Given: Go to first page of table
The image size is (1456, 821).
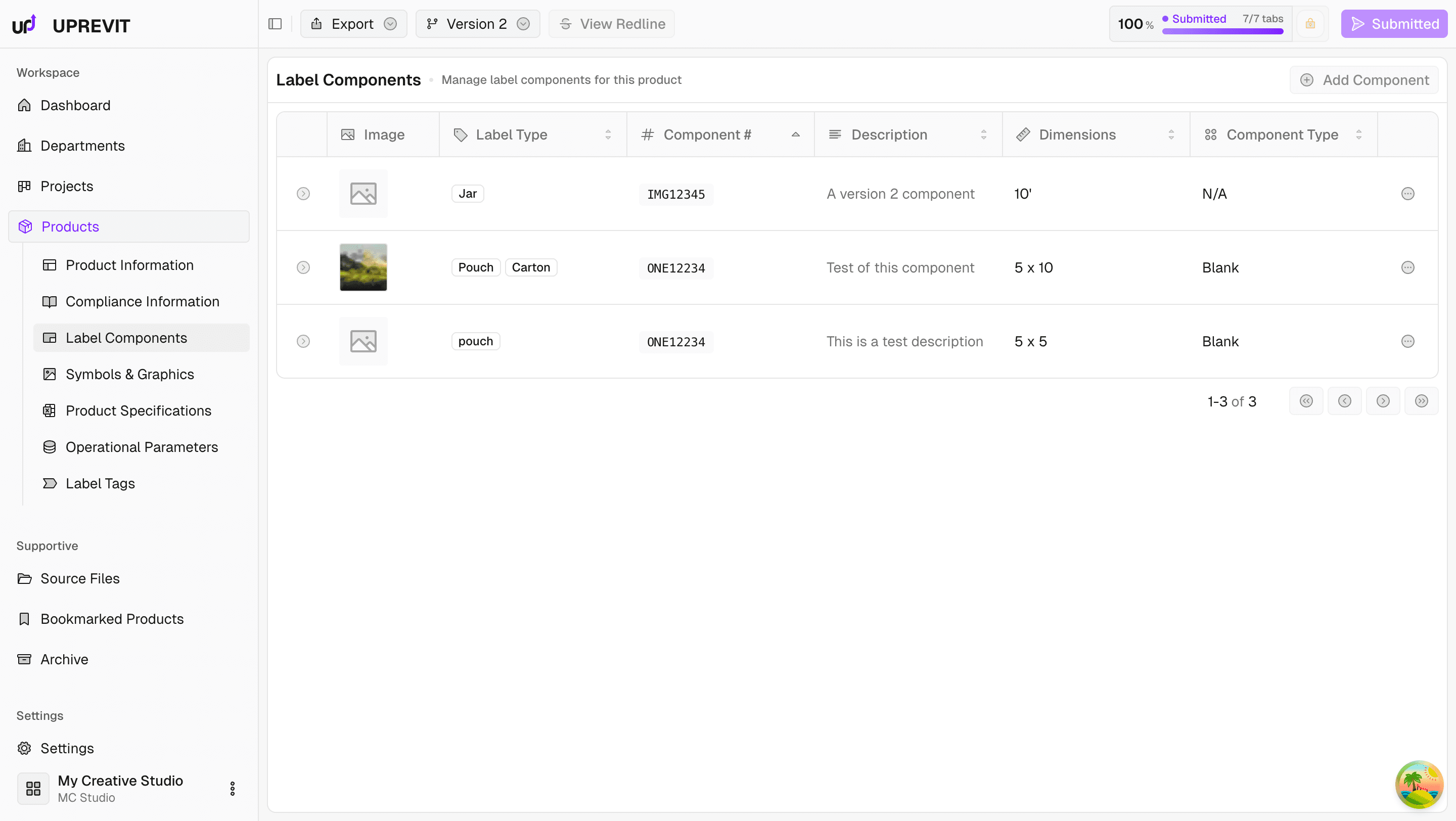Looking at the screenshot, I should (x=1306, y=401).
